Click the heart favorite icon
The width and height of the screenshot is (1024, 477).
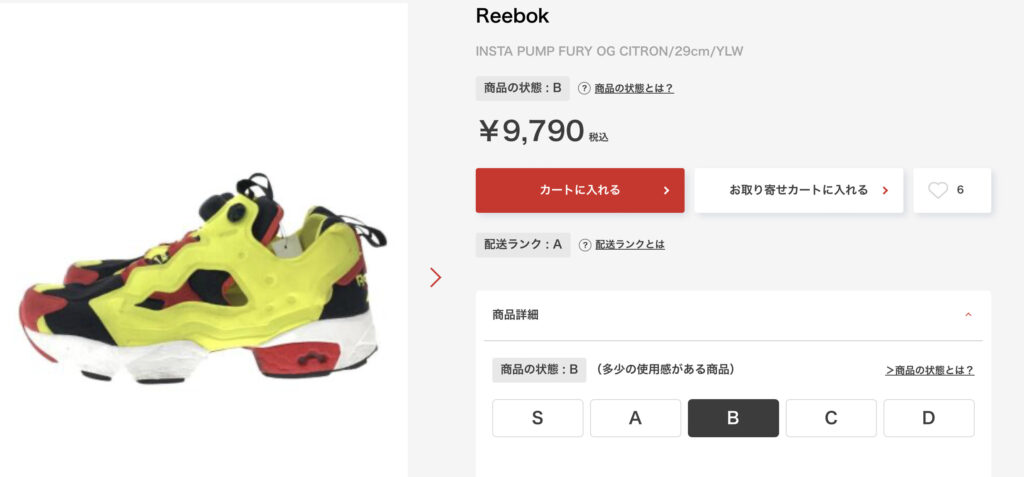click(x=938, y=190)
